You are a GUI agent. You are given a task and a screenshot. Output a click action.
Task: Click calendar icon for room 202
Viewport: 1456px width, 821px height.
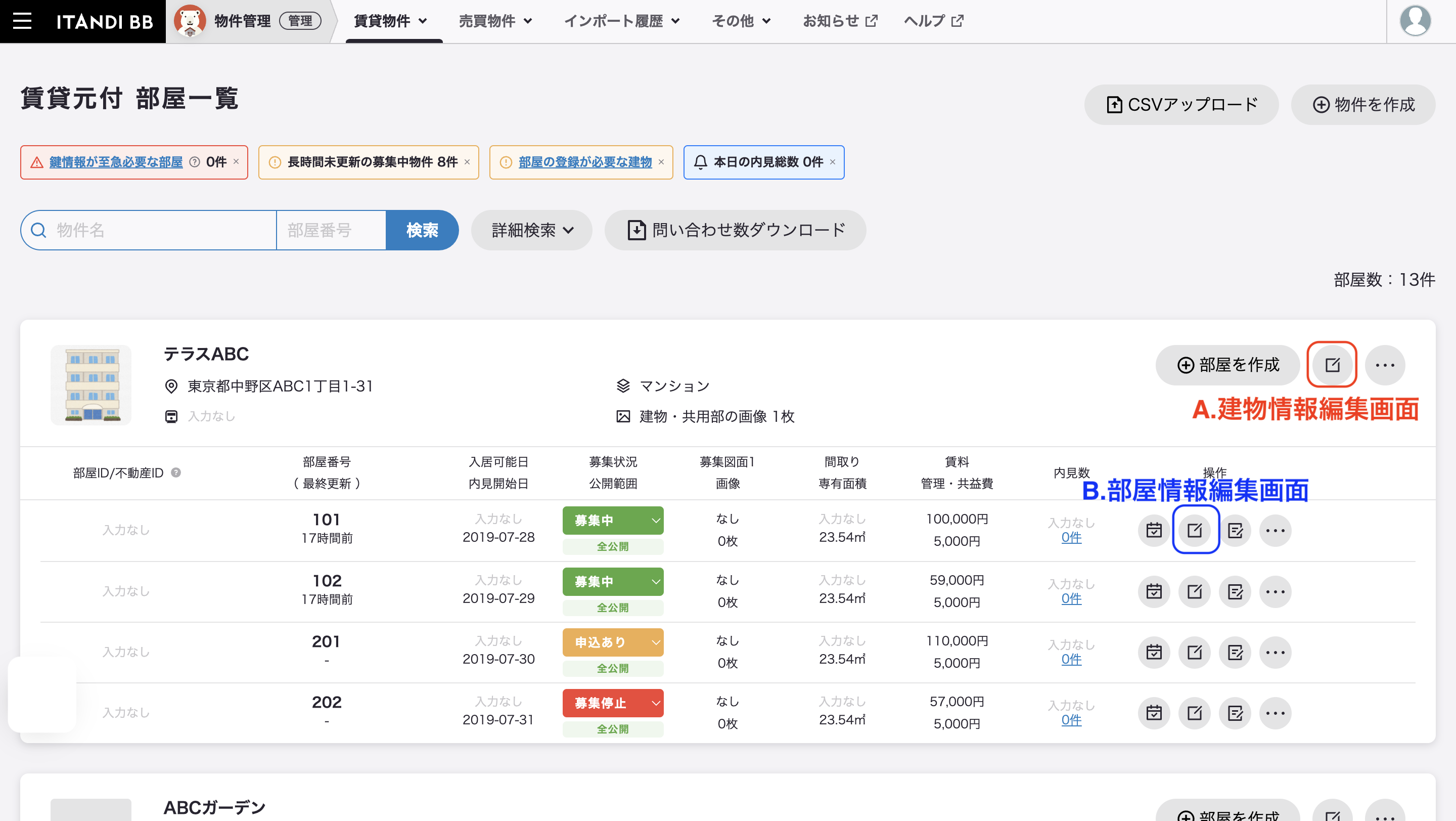pos(1154,713)
